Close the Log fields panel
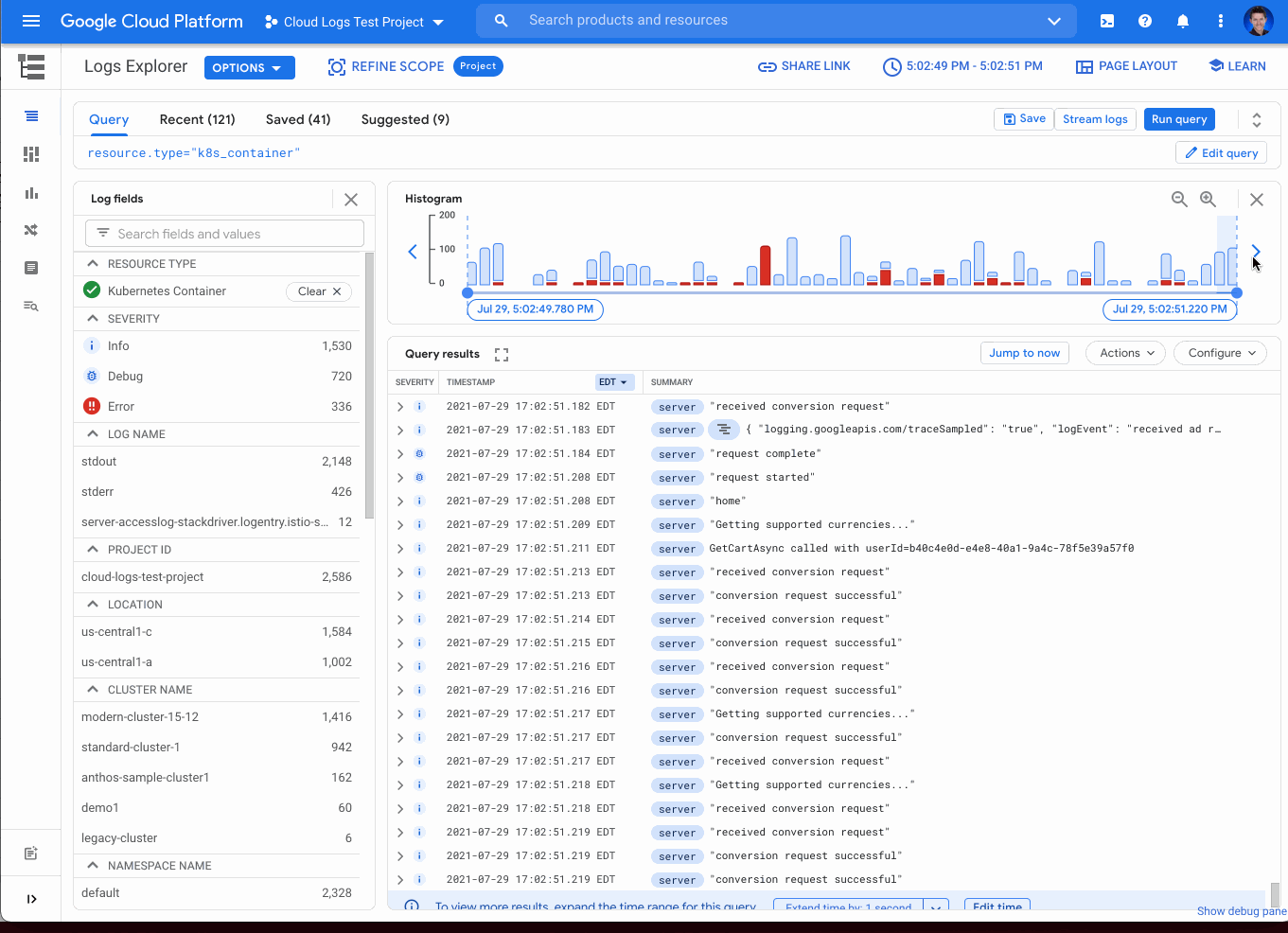The height and width of the screenshot is (933, 1288). click(351, 200)
